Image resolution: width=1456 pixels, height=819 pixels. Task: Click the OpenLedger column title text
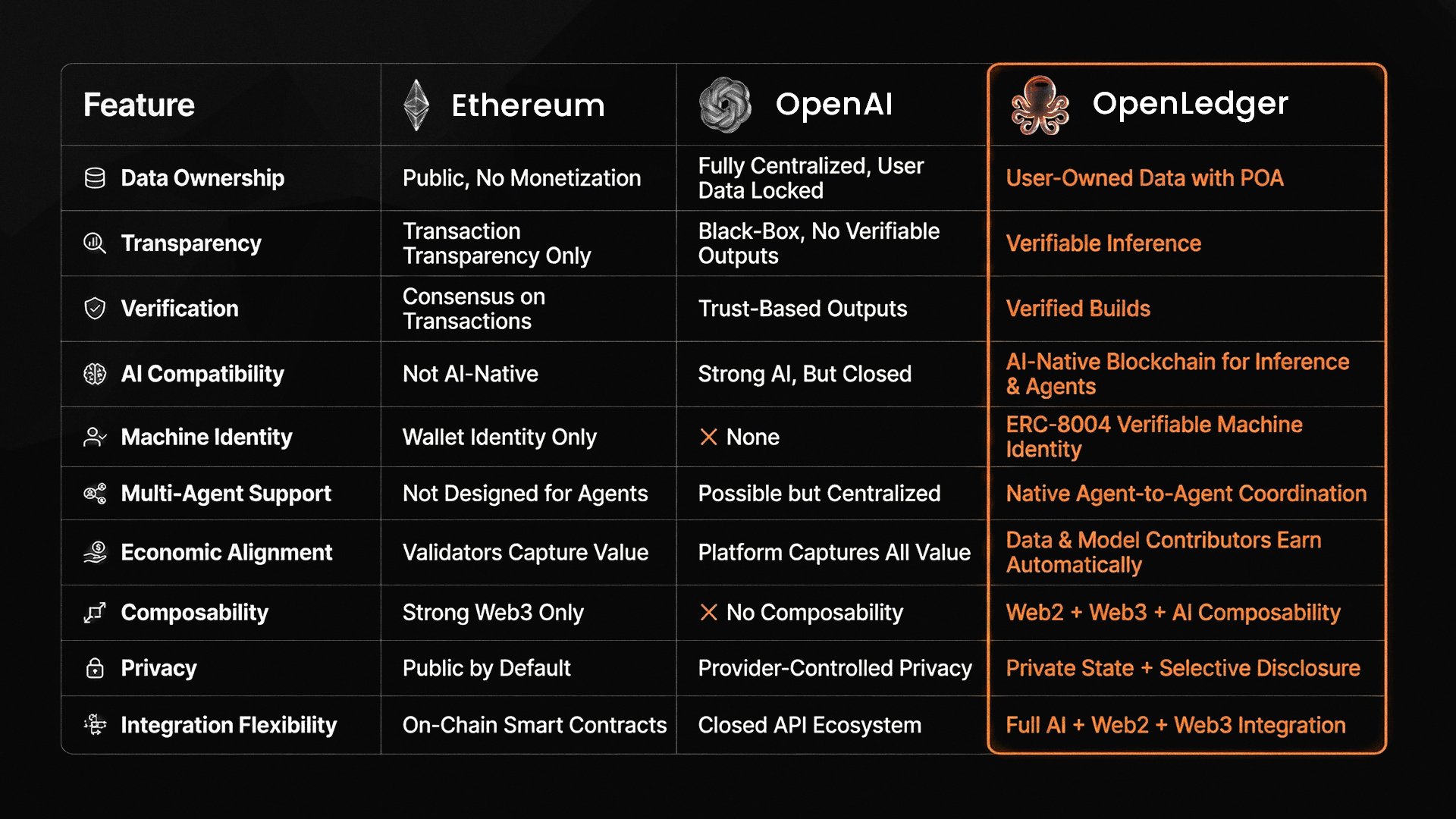[x=1190, y=103]
